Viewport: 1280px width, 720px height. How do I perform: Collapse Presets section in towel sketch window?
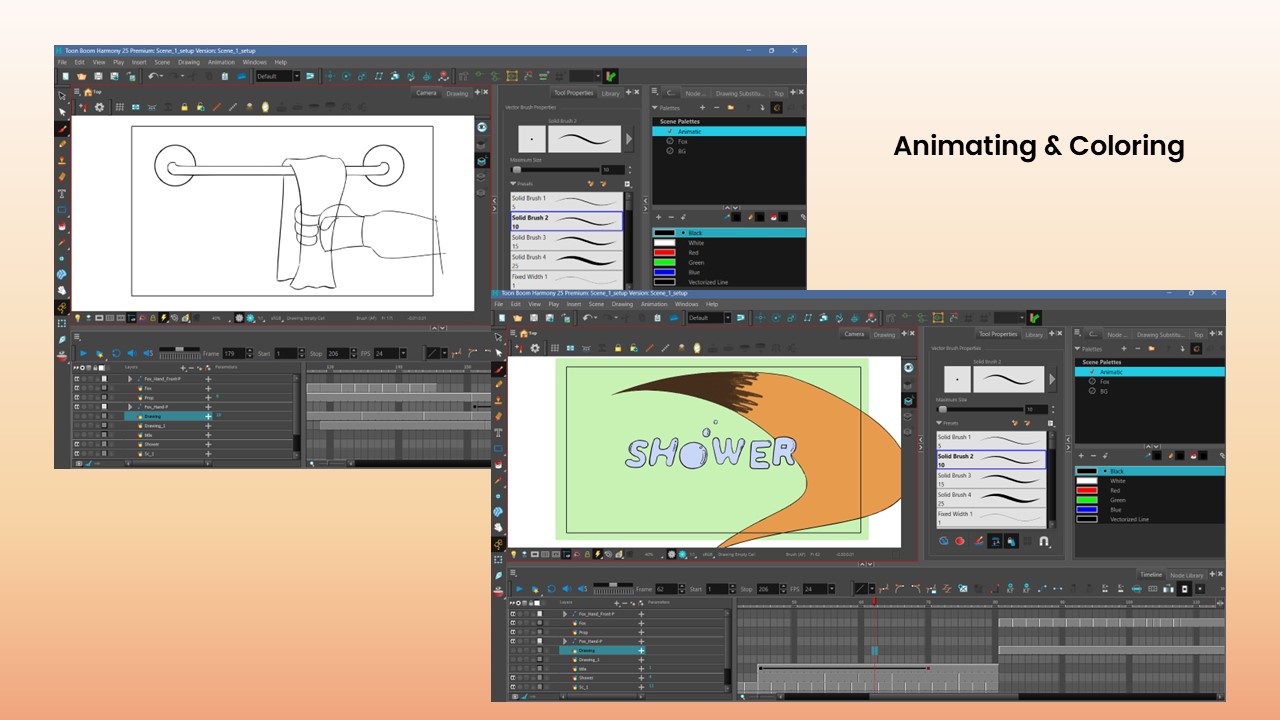pyautogui.click(x=514, y=184)
